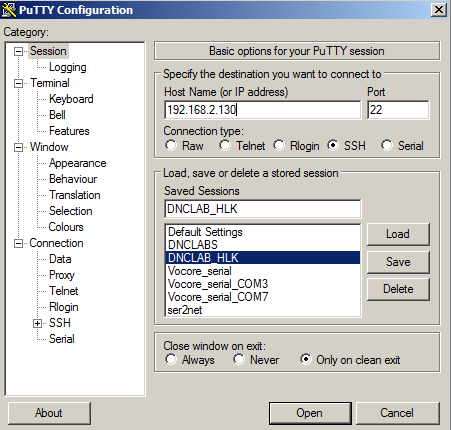
Task: Click the PuTTY icon in title bar
Action: pyautogui.click(x=9, y=10)
